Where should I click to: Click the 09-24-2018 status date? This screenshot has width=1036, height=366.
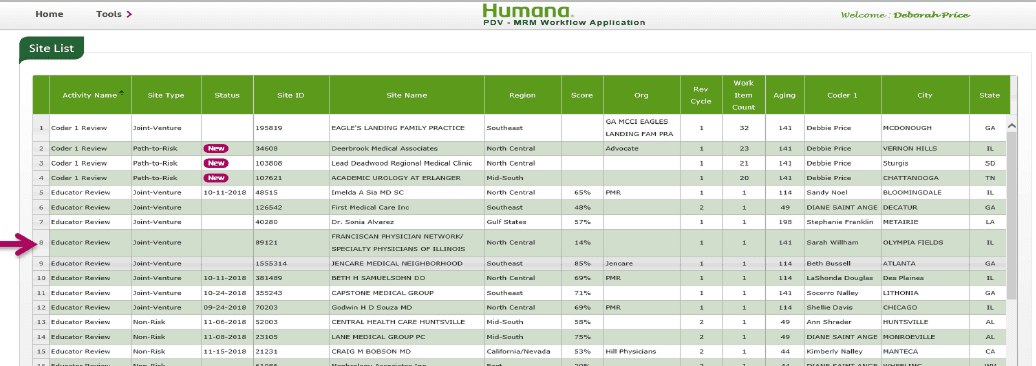coord(225,307)
